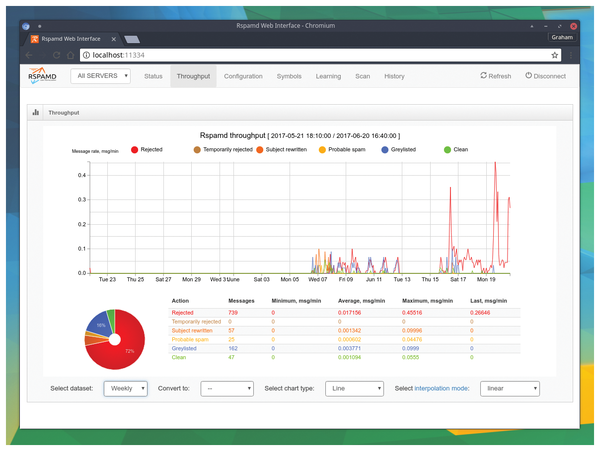Click the Action column header

click(x=180, y=301)
